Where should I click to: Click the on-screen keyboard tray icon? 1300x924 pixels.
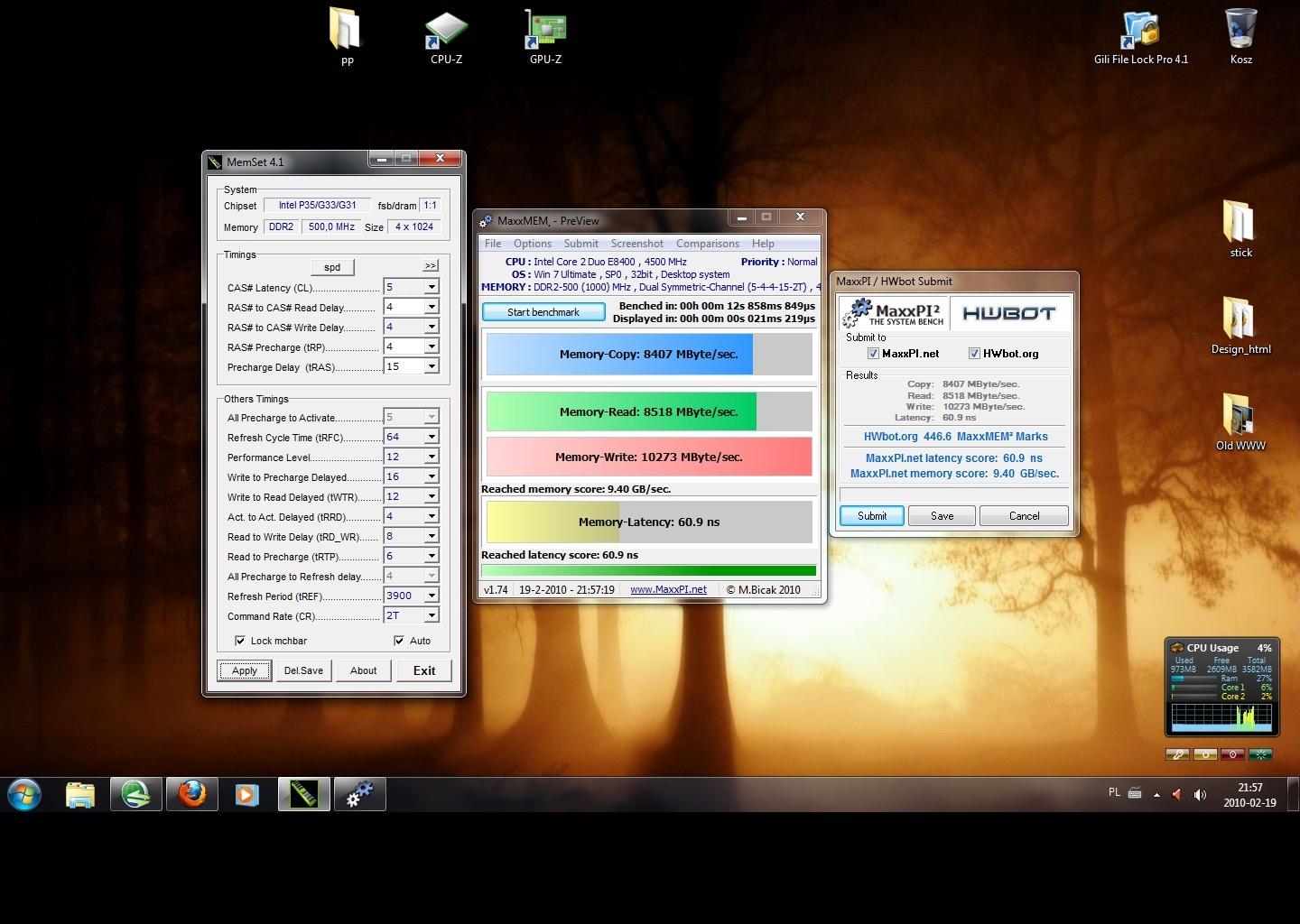coord(1135,794)
